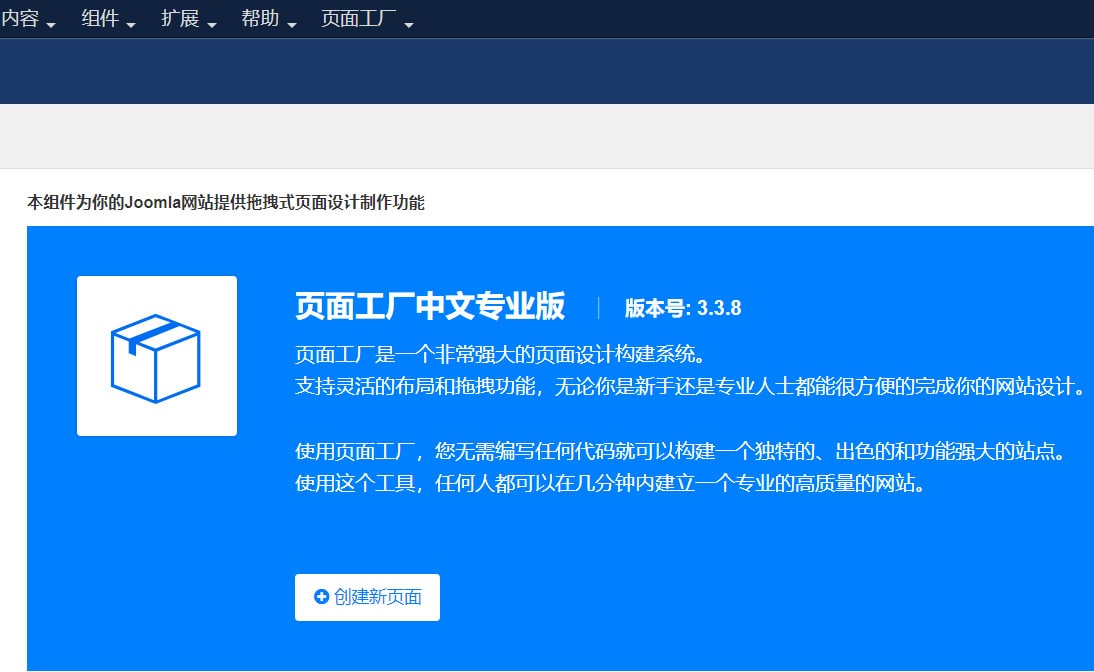Click the line 页面工厂是一个非常强大的页面设计构建系统
1094x672 pixels.
click(501, 354)
